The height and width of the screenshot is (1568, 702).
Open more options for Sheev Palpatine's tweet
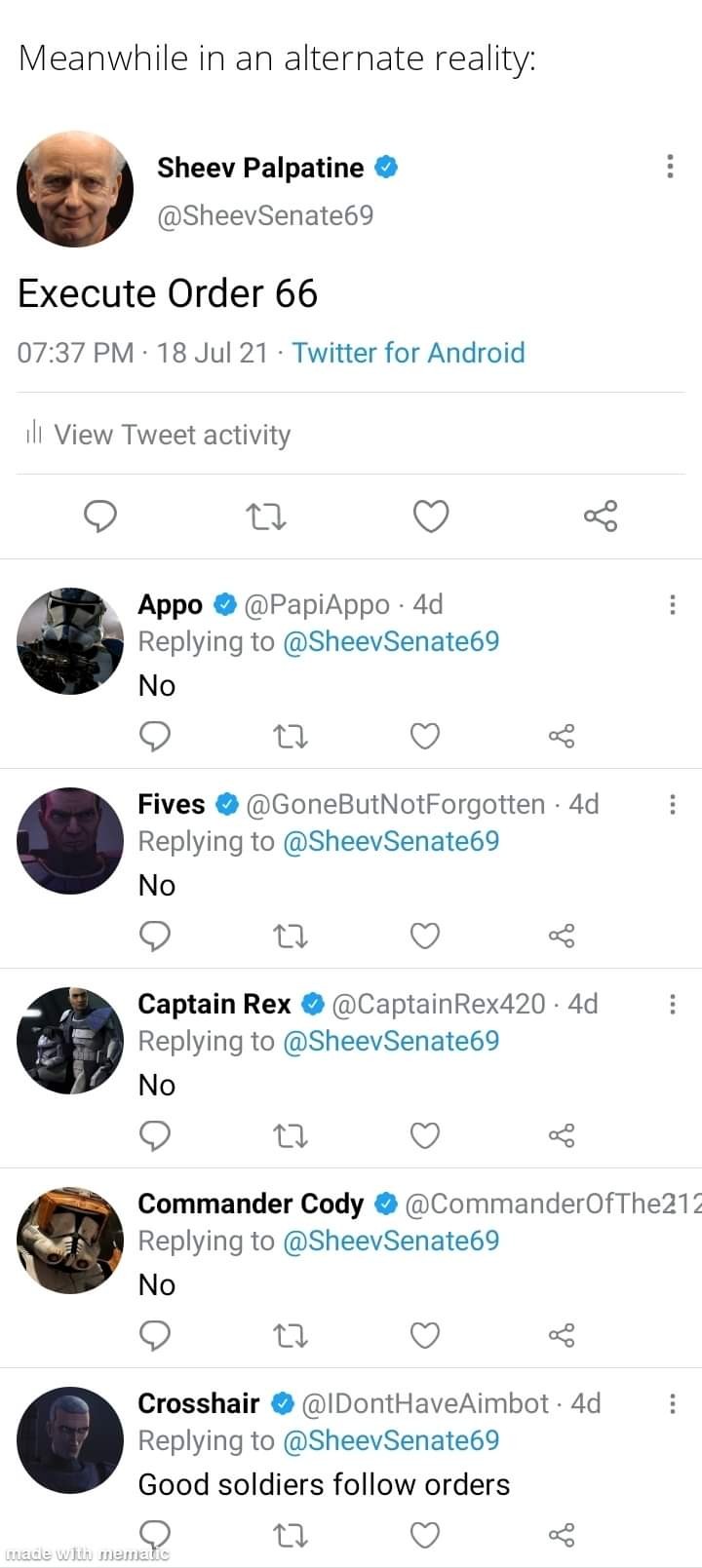670,167
